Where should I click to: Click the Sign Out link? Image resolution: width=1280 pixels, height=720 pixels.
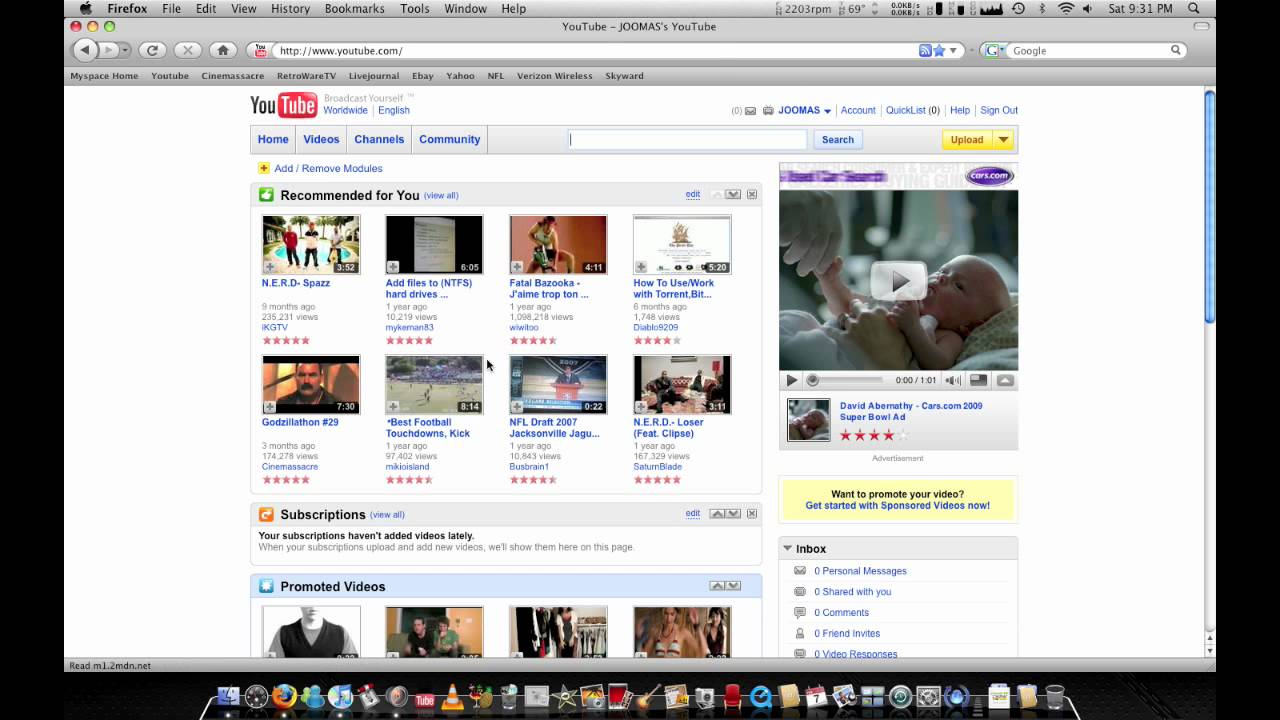pos(999,110)
